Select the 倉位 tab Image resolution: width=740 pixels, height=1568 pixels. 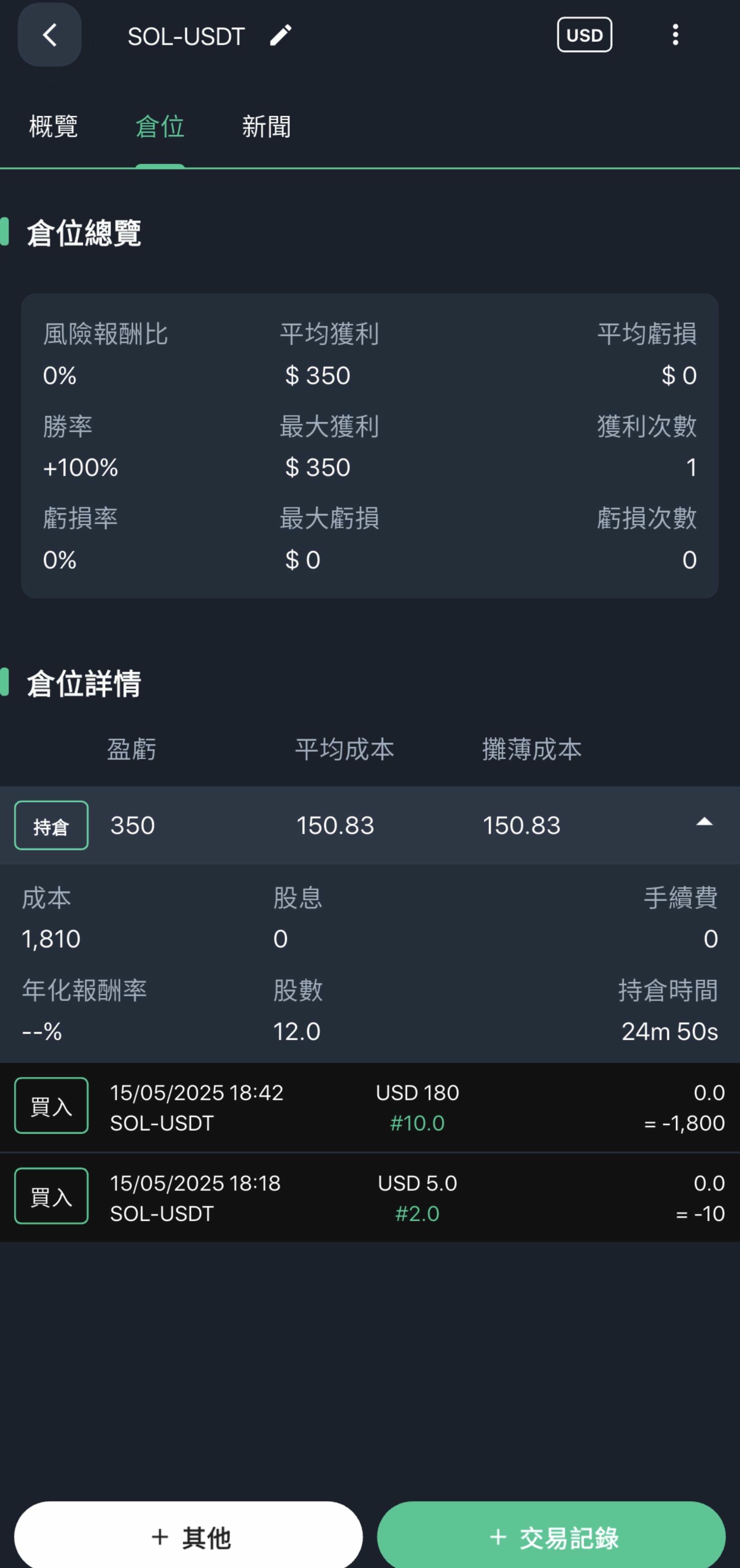coord(160,127)
